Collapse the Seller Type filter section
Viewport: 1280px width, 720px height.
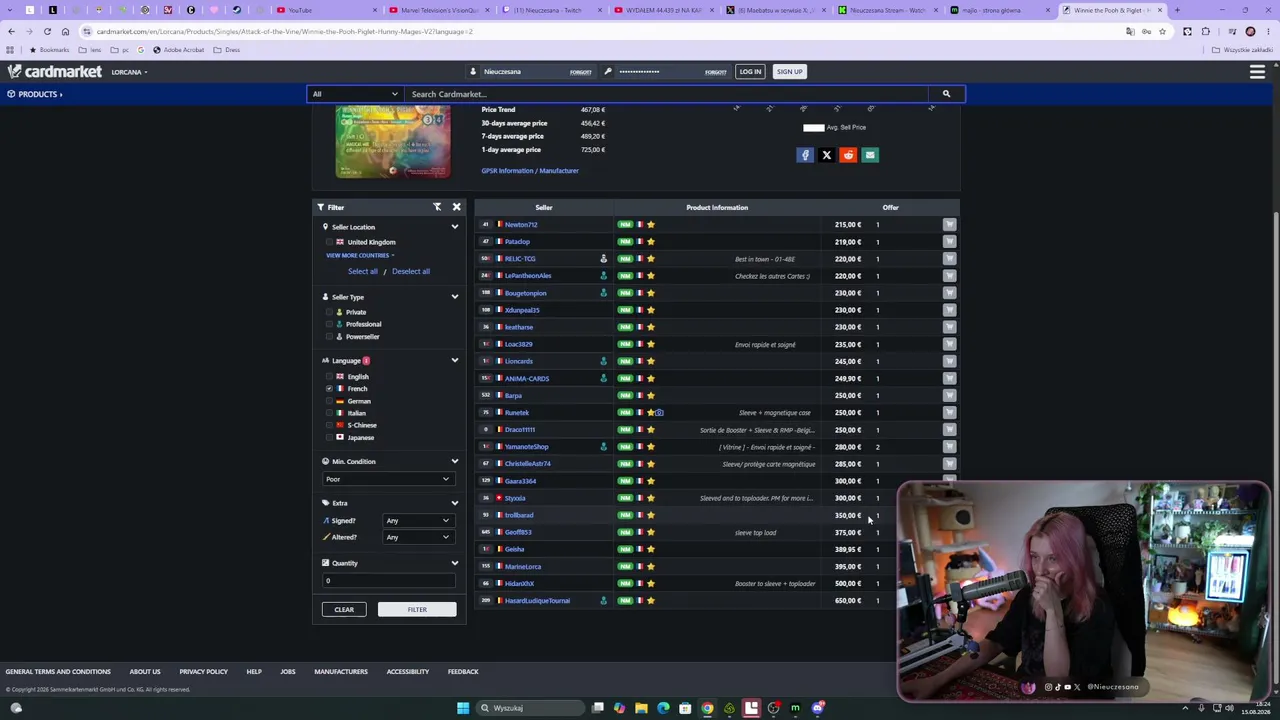pos(454,297)
